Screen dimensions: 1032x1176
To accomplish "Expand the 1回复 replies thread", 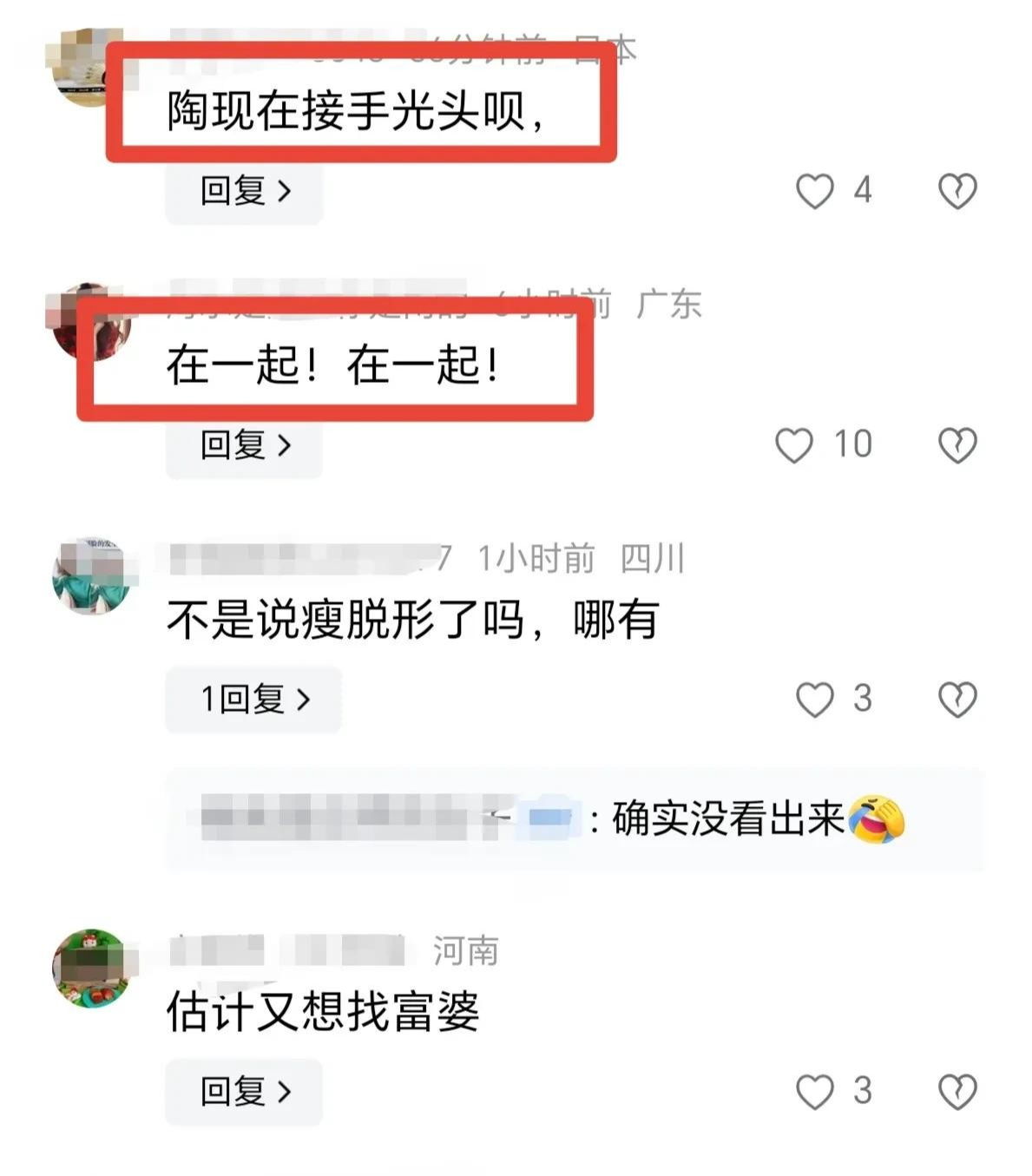I will (253, 700).
